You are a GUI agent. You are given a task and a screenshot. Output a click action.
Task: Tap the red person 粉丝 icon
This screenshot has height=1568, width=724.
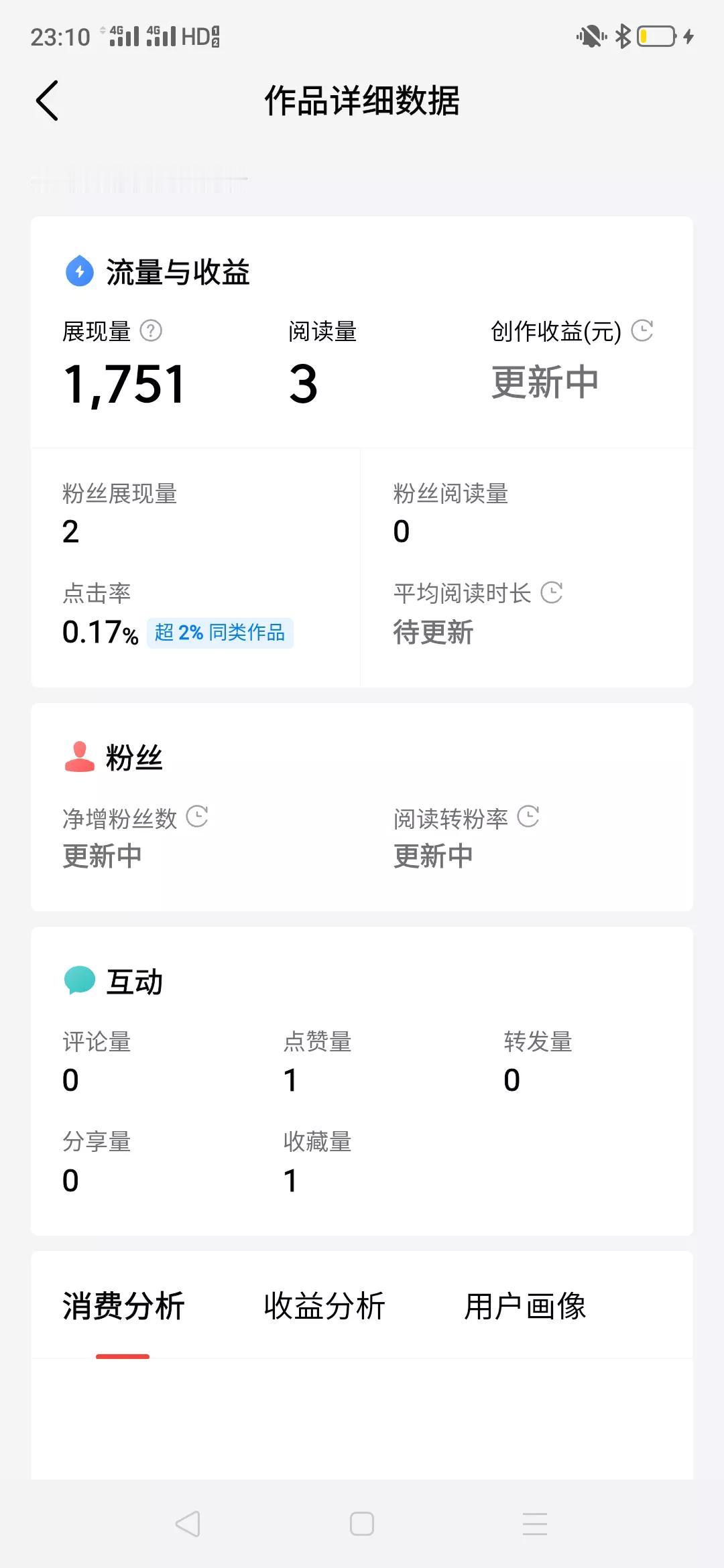click(x=79, y=757)
